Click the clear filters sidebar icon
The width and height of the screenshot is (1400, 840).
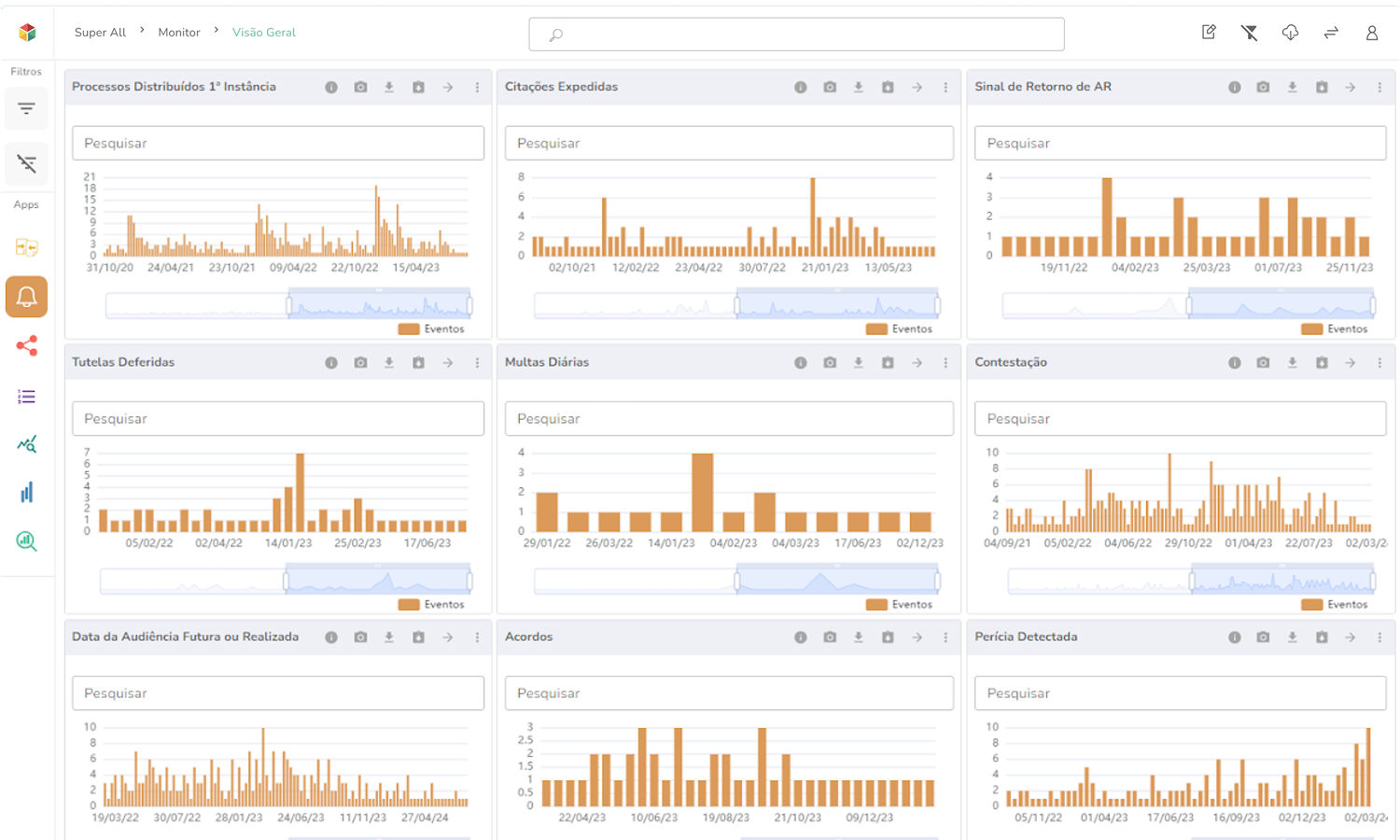(26, 163)
